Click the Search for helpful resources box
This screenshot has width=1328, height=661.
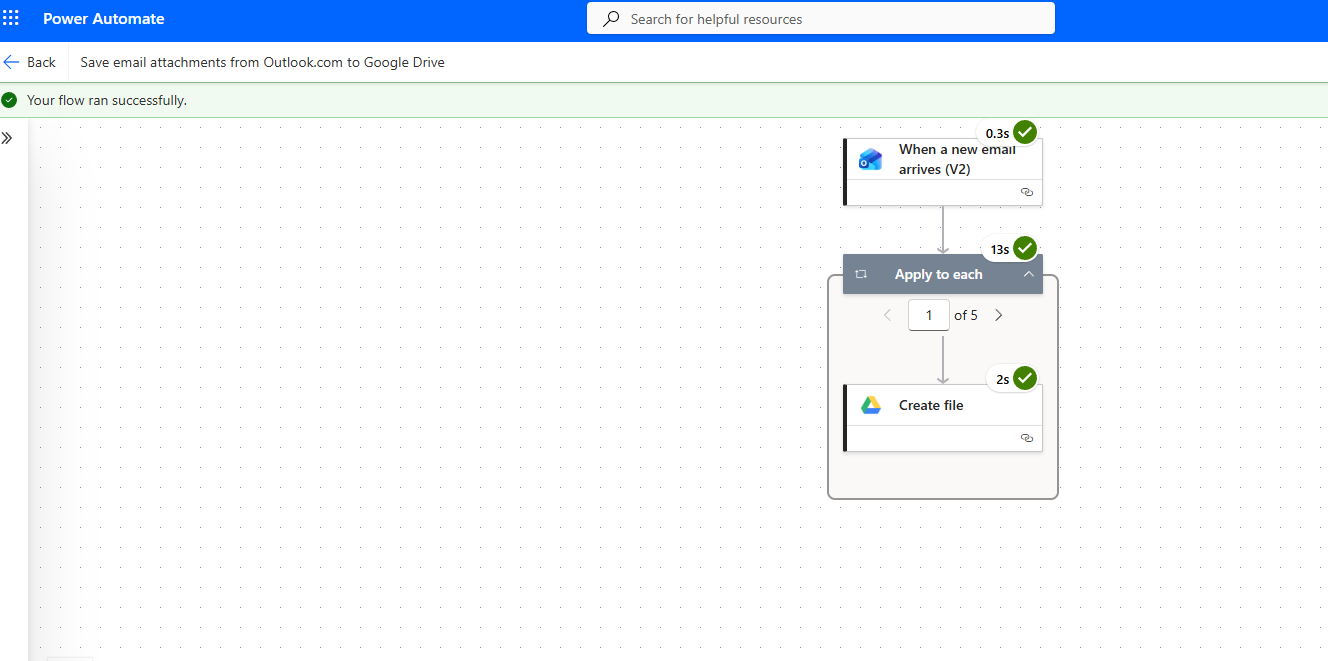(830, 19)
